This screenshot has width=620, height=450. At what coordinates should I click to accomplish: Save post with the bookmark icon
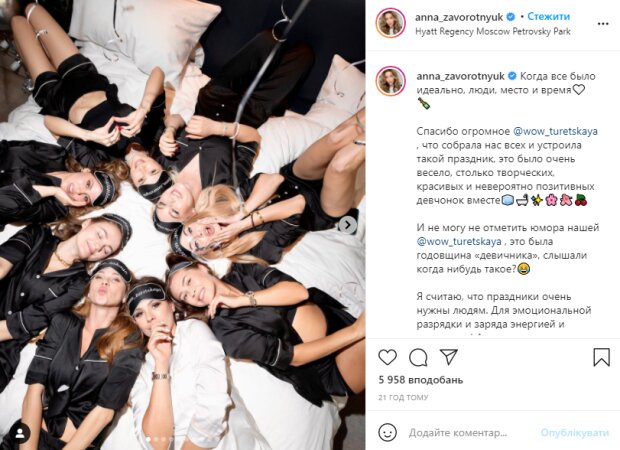click(x=601, y=357)
